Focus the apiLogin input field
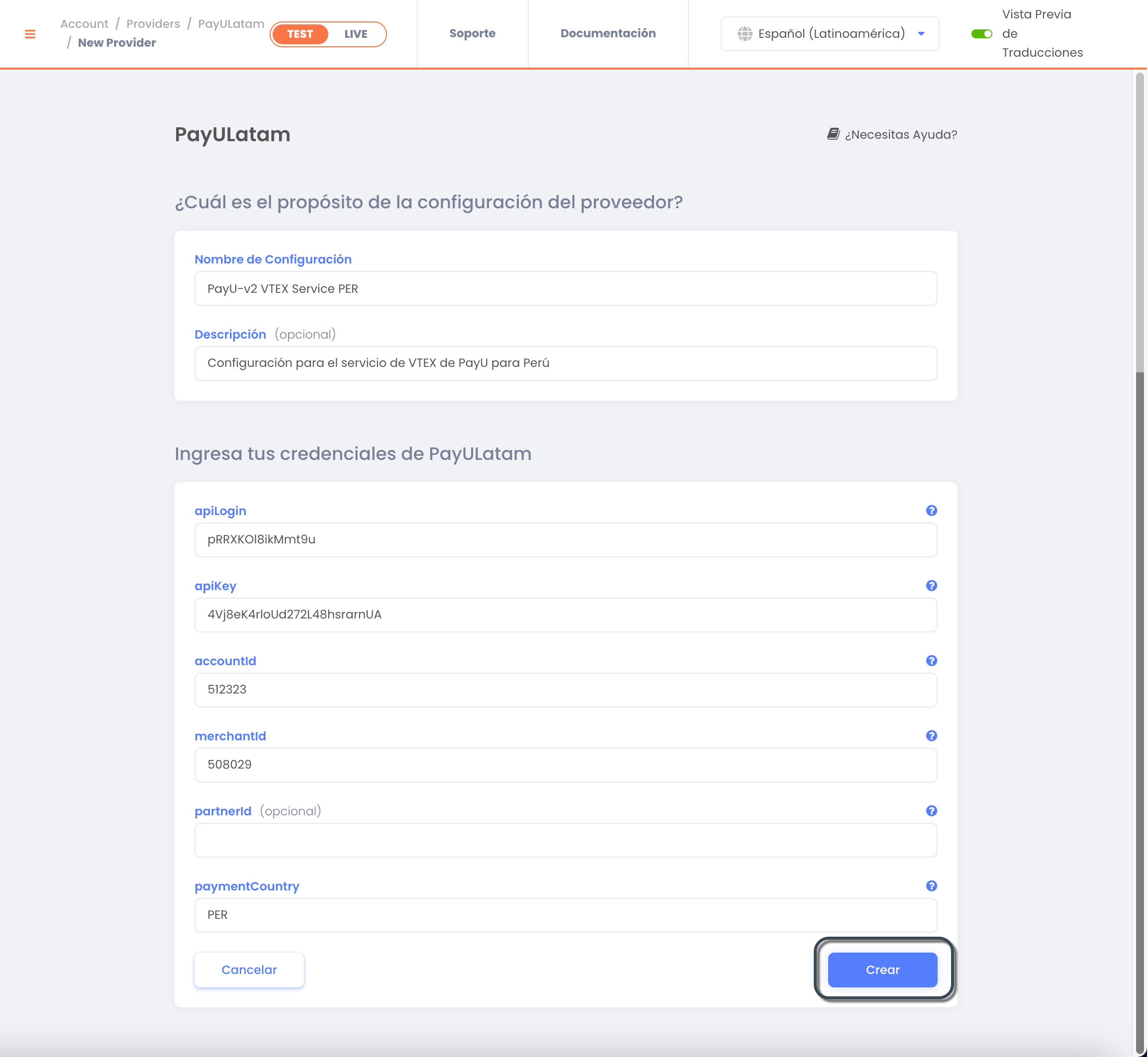The image size is (1148, 1057). tap(566, 539)
